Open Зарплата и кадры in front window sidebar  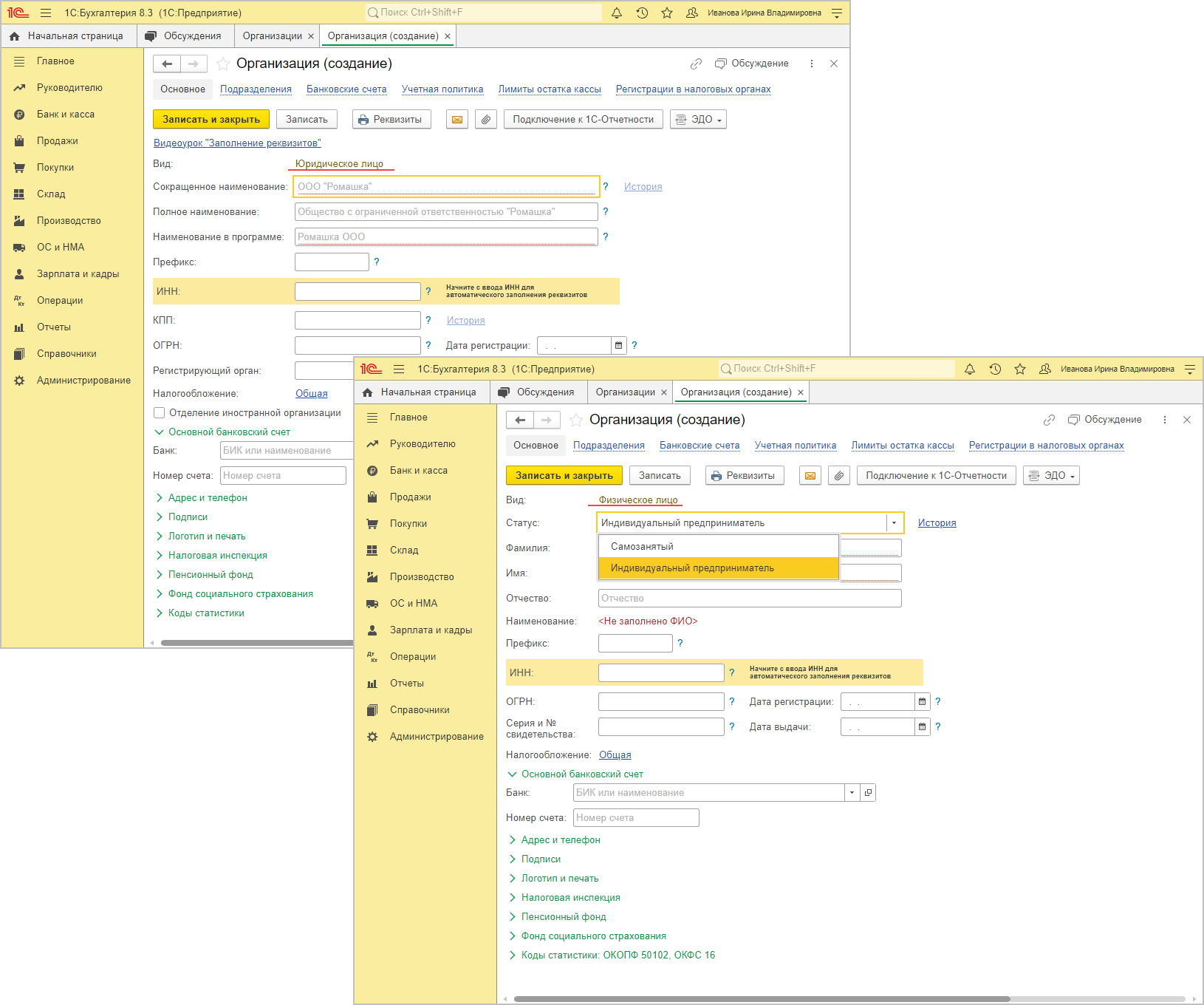pos(431,630)
